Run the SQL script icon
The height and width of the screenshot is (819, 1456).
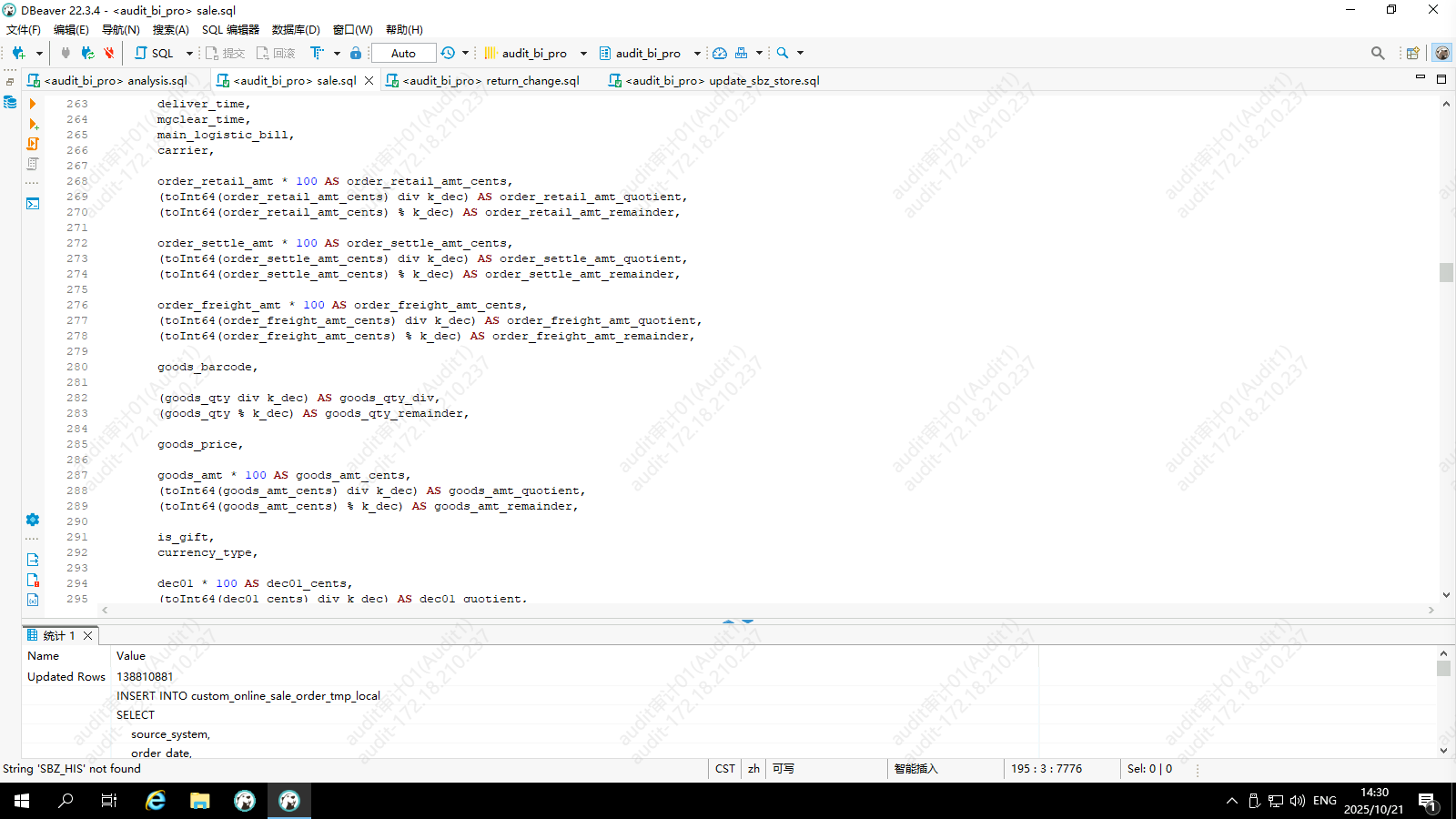(x=33, y=144)
